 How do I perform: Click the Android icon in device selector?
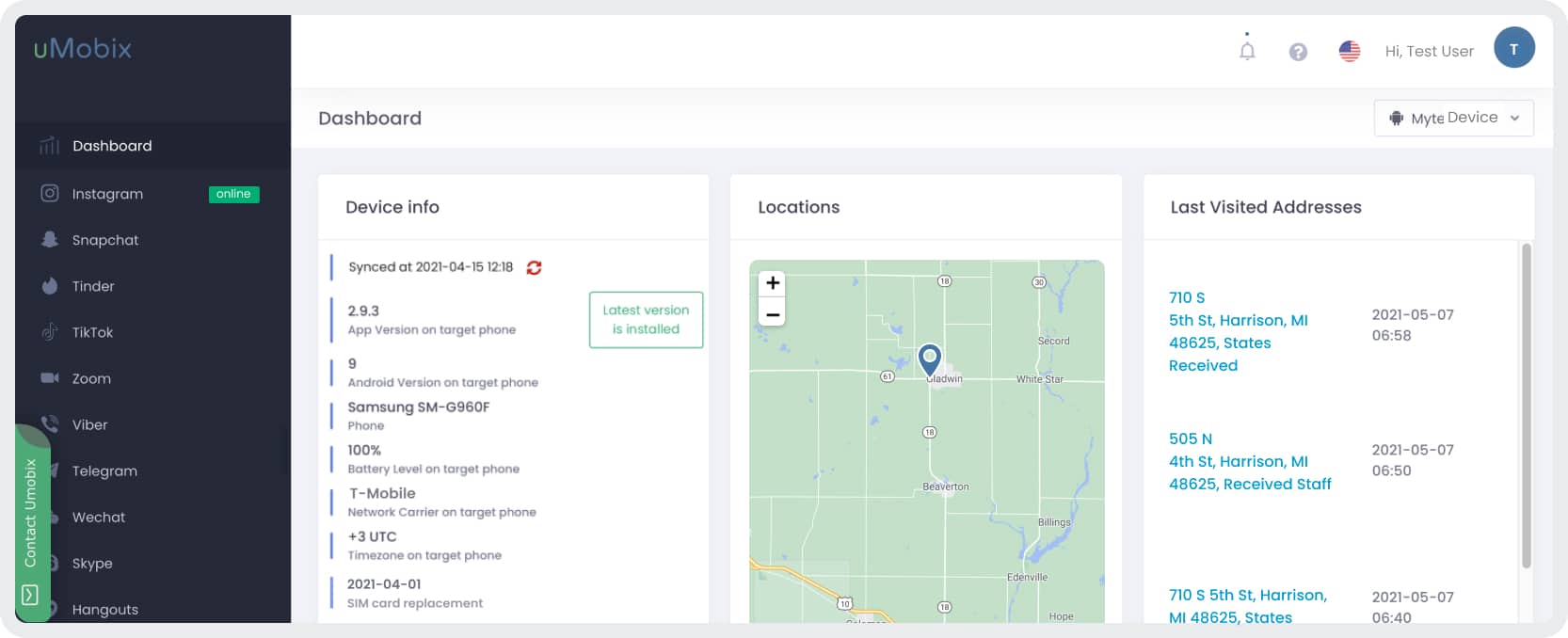pos(1396,118)
